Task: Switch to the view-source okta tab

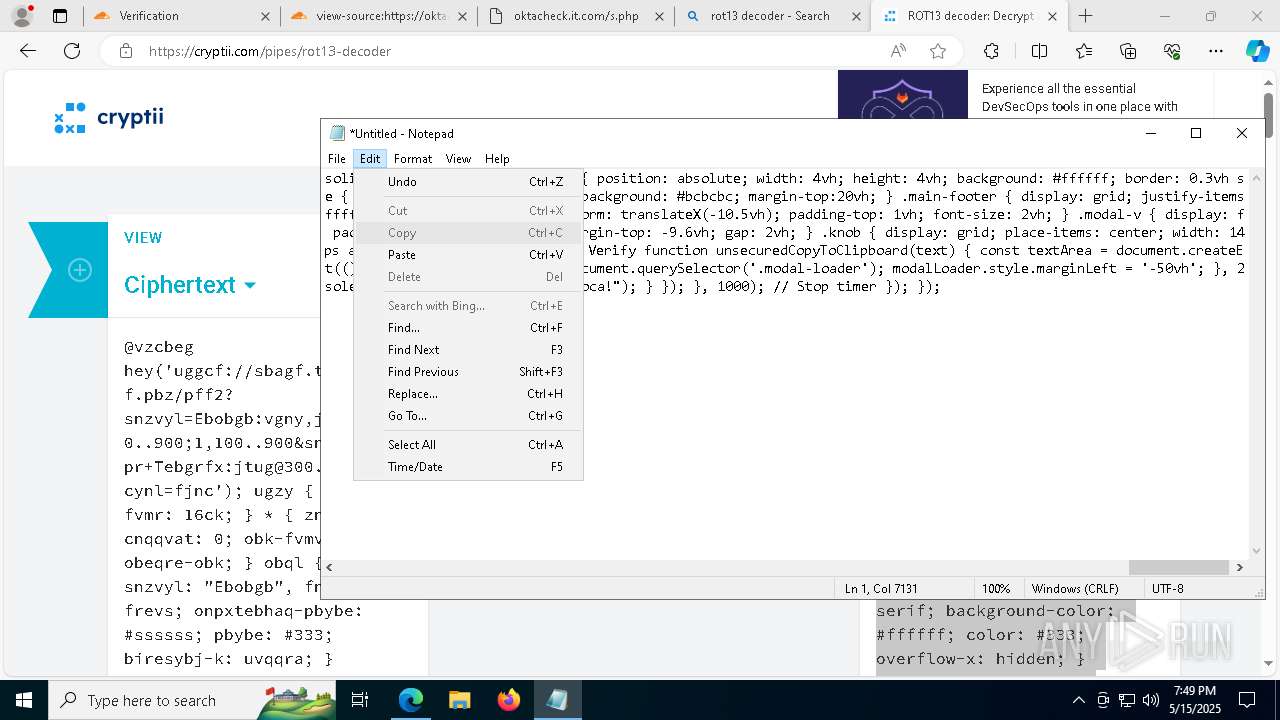Action: [381, 16]
